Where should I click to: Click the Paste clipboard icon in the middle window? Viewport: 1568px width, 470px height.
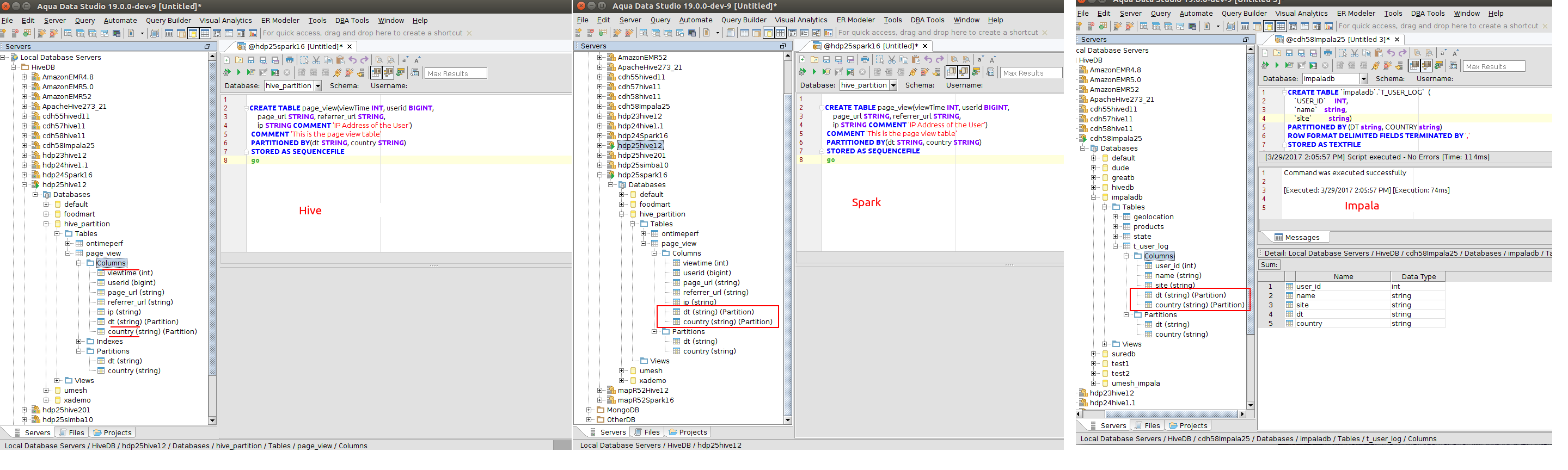click(x=916, y=60)
